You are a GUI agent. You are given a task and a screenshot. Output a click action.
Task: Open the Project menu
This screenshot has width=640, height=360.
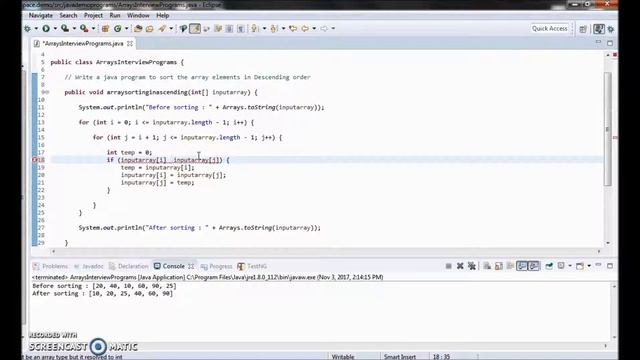tap(93, 16)
